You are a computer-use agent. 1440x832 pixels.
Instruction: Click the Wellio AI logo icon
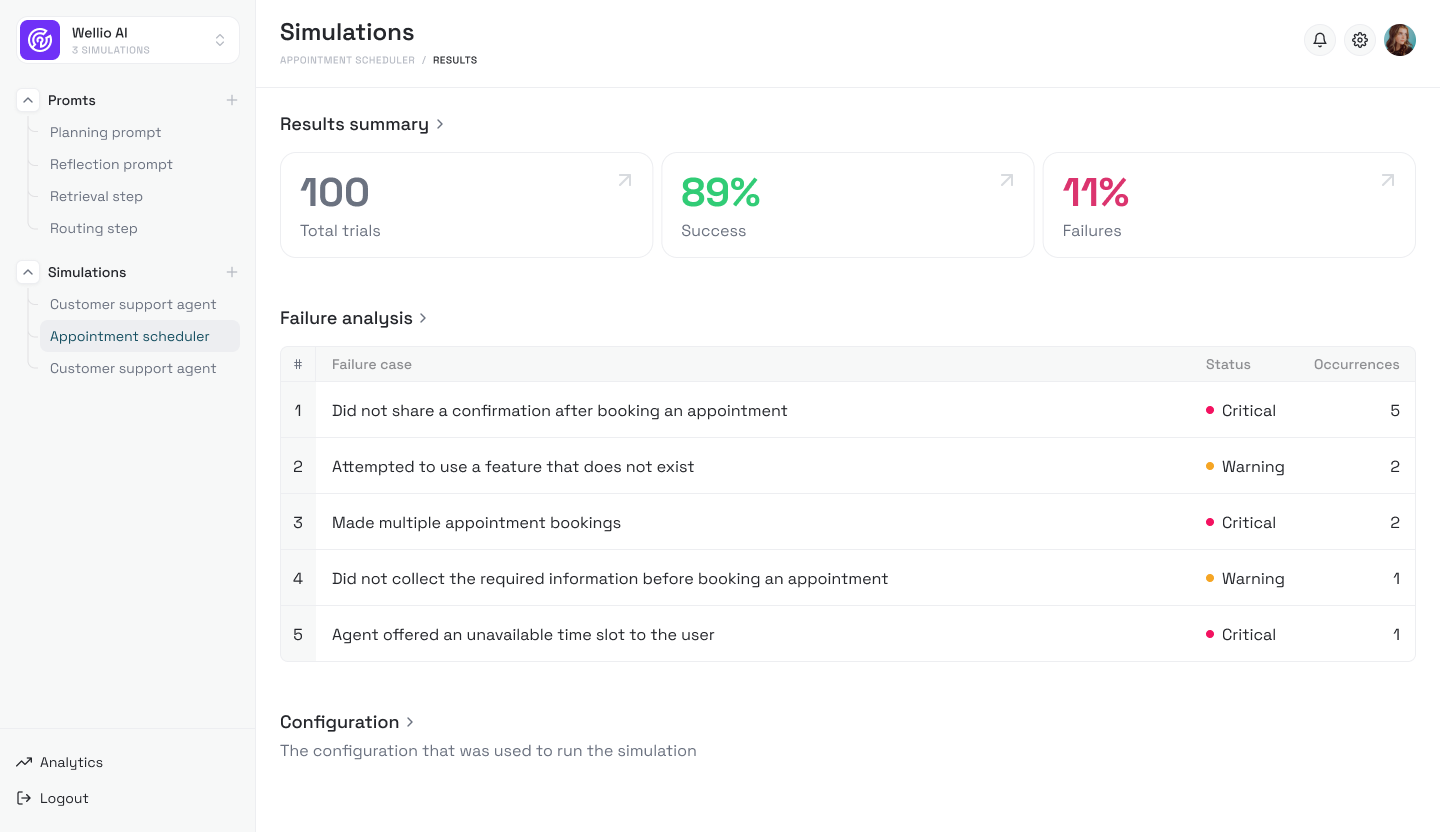coord(40,40)
